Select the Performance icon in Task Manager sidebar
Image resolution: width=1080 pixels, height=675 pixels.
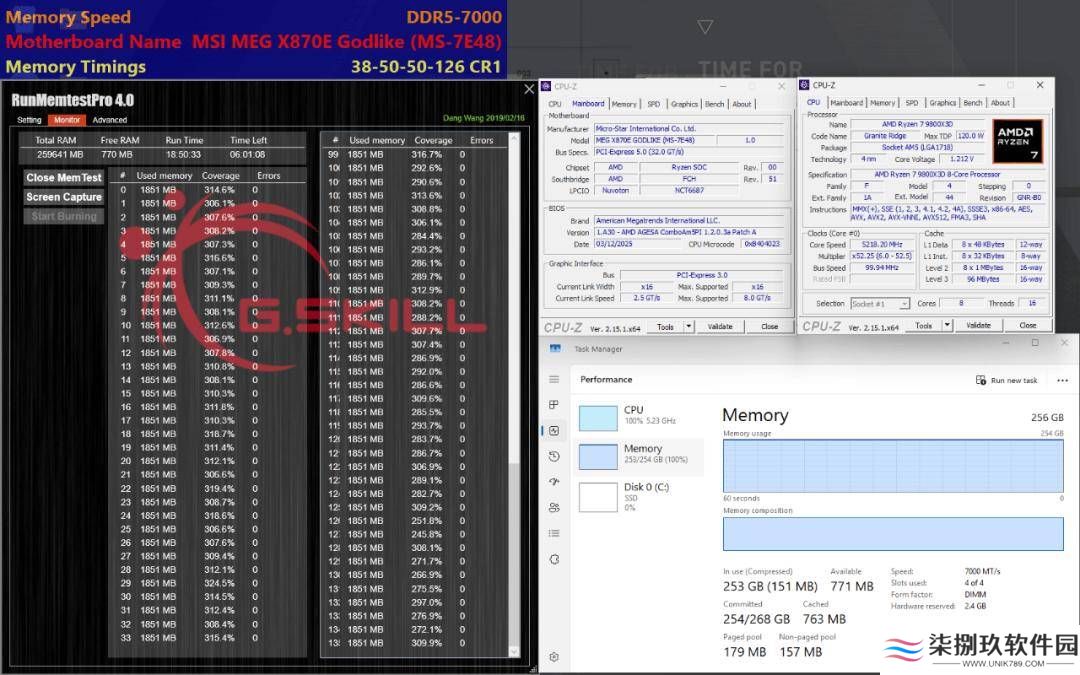(x=554, y=430)
